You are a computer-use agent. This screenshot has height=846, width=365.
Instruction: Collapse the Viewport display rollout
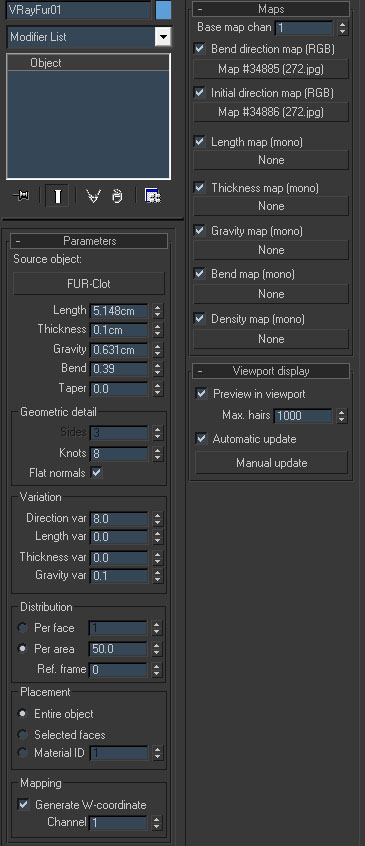click(271, 371)
